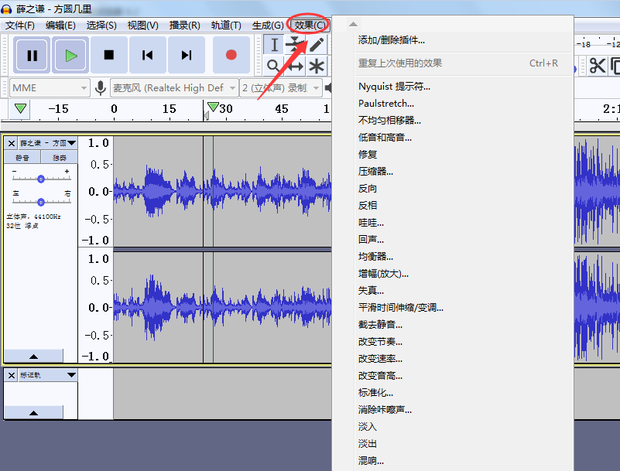Click the Pause button

tap(32, 55)
